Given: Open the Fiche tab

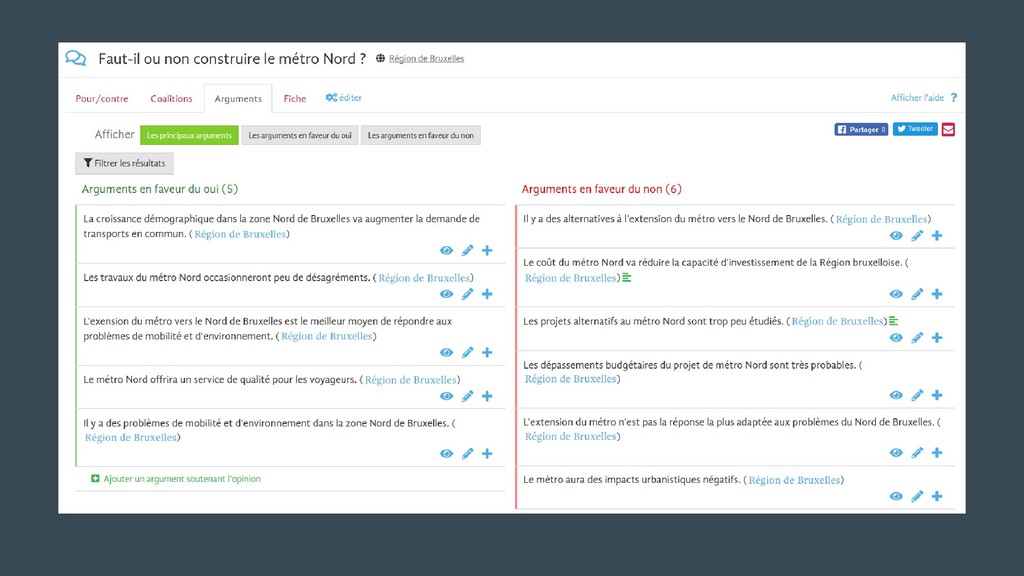Looking at the screenshot, I should (295, 99).
